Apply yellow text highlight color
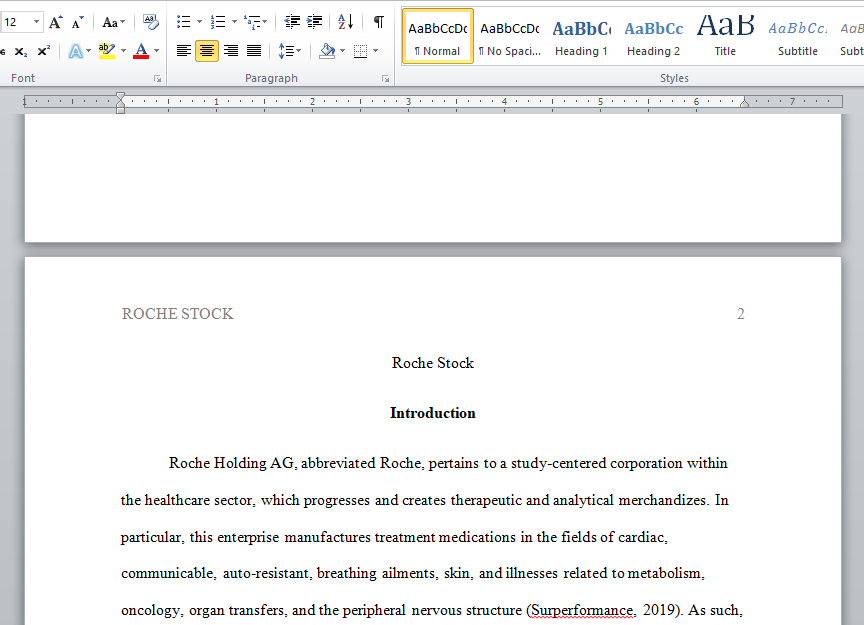This screenshot has height=625, width=864. (x=106, y=51)
